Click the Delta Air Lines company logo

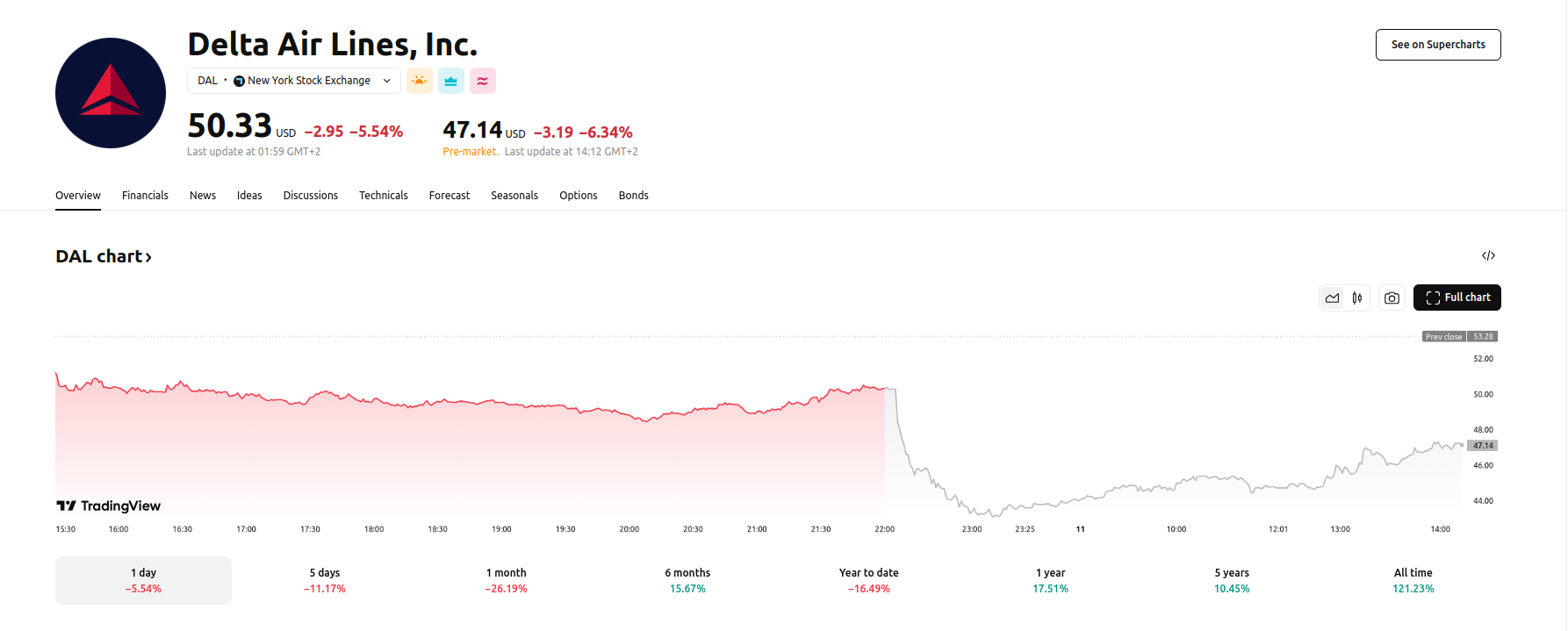[110, 92]
